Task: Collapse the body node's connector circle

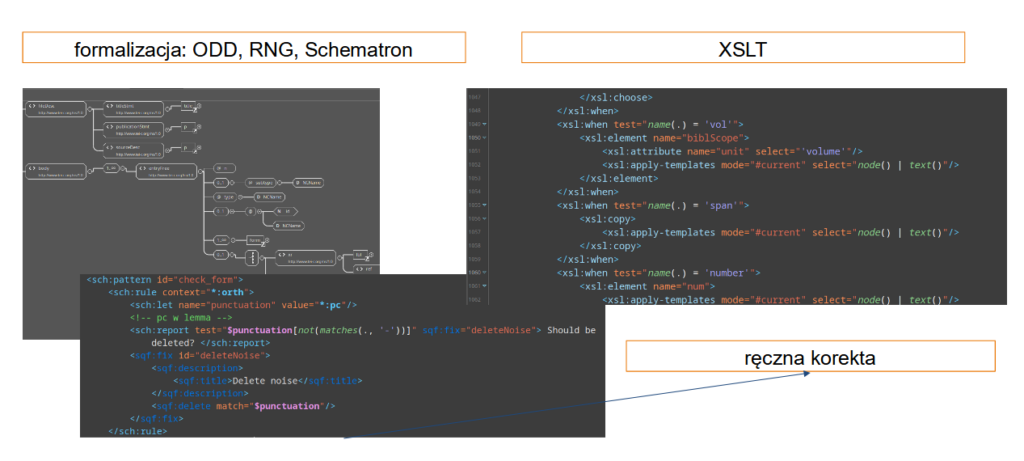Action: point(91,172)
